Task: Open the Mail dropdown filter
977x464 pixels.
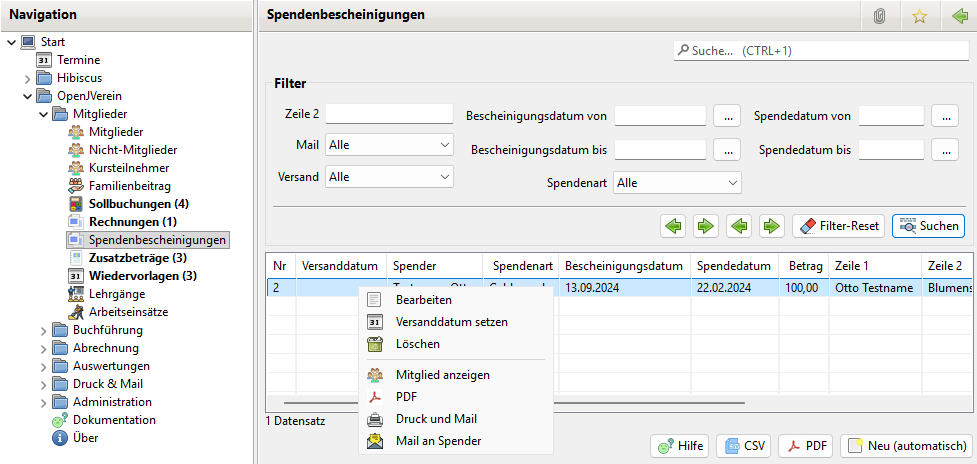Action: click(x=389, y=145)
